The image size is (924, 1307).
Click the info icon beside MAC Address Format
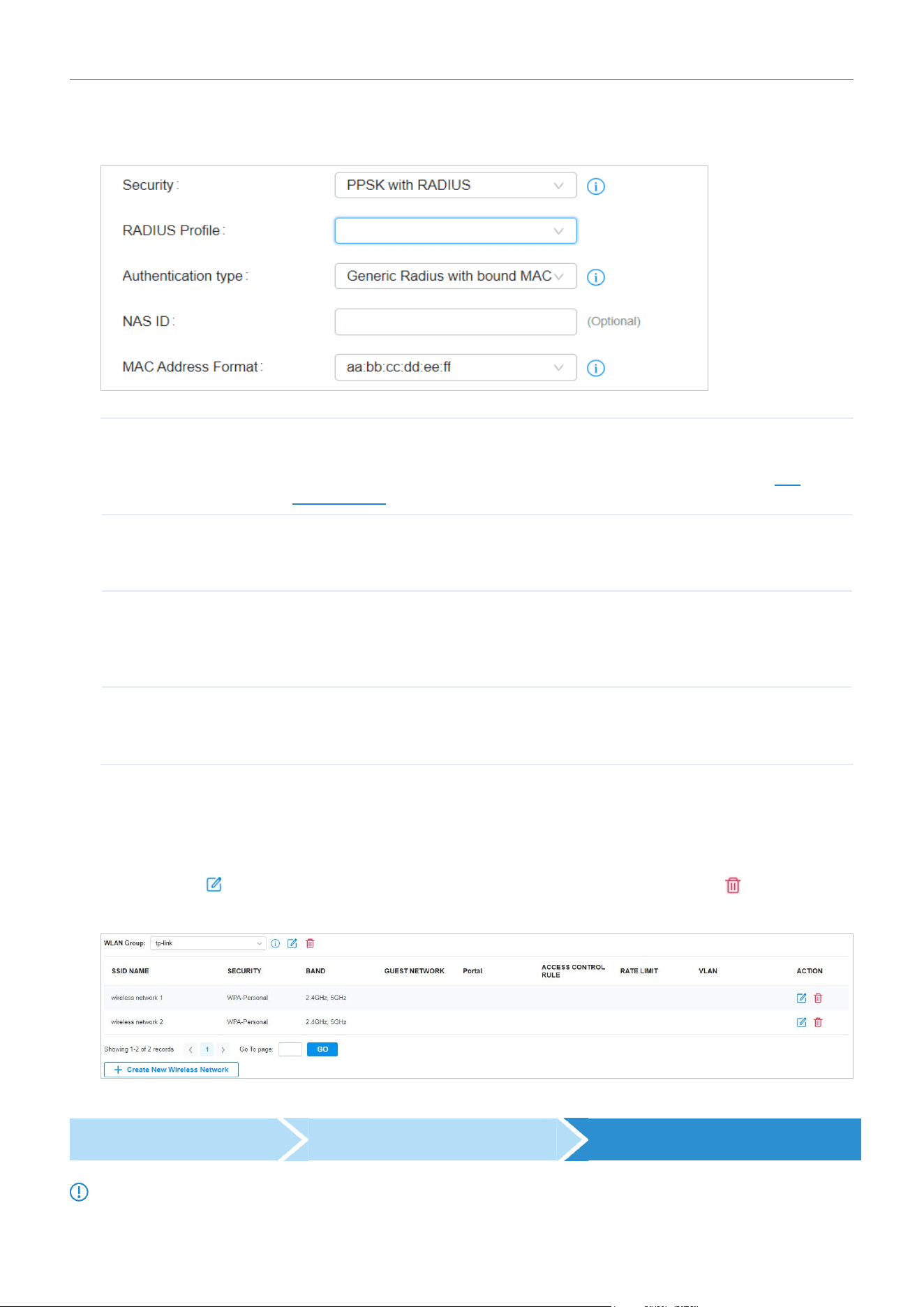pyautogui.click(x=595, y=368)
